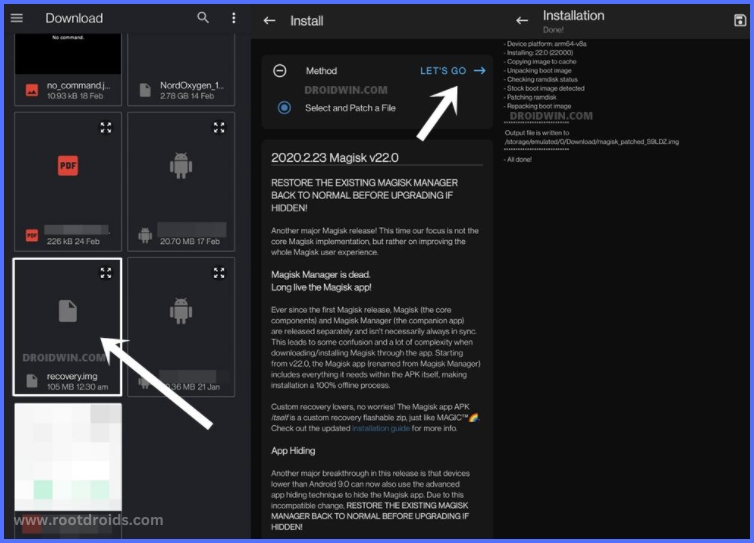The image size is (754, 543).
Task: Save the installation log
Action: tap(740, 20)
